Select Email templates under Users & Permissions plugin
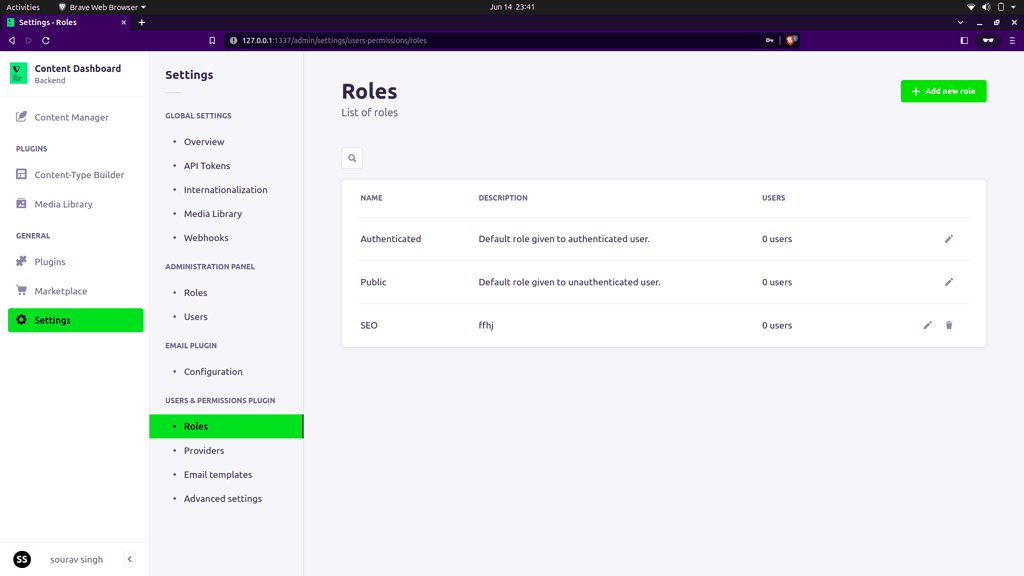The height and width of the screenshot is (576, 1024). pyautogui.click(x=216, y=474)
